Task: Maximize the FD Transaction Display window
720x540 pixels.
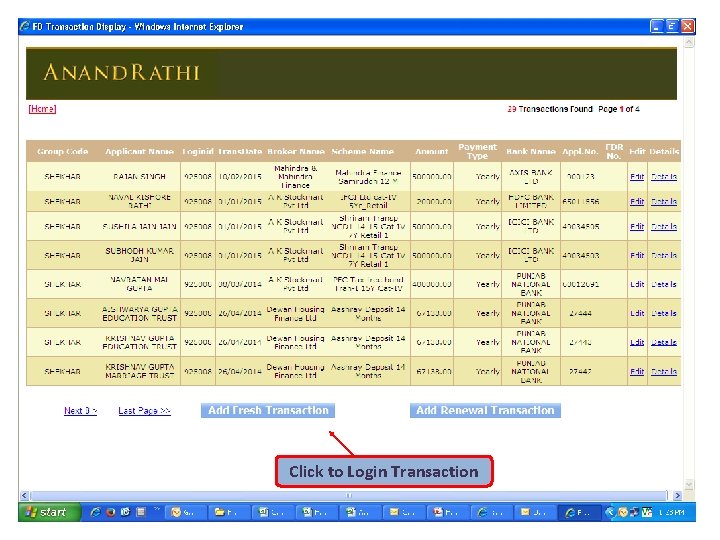Action: click(x=672, y=26)
